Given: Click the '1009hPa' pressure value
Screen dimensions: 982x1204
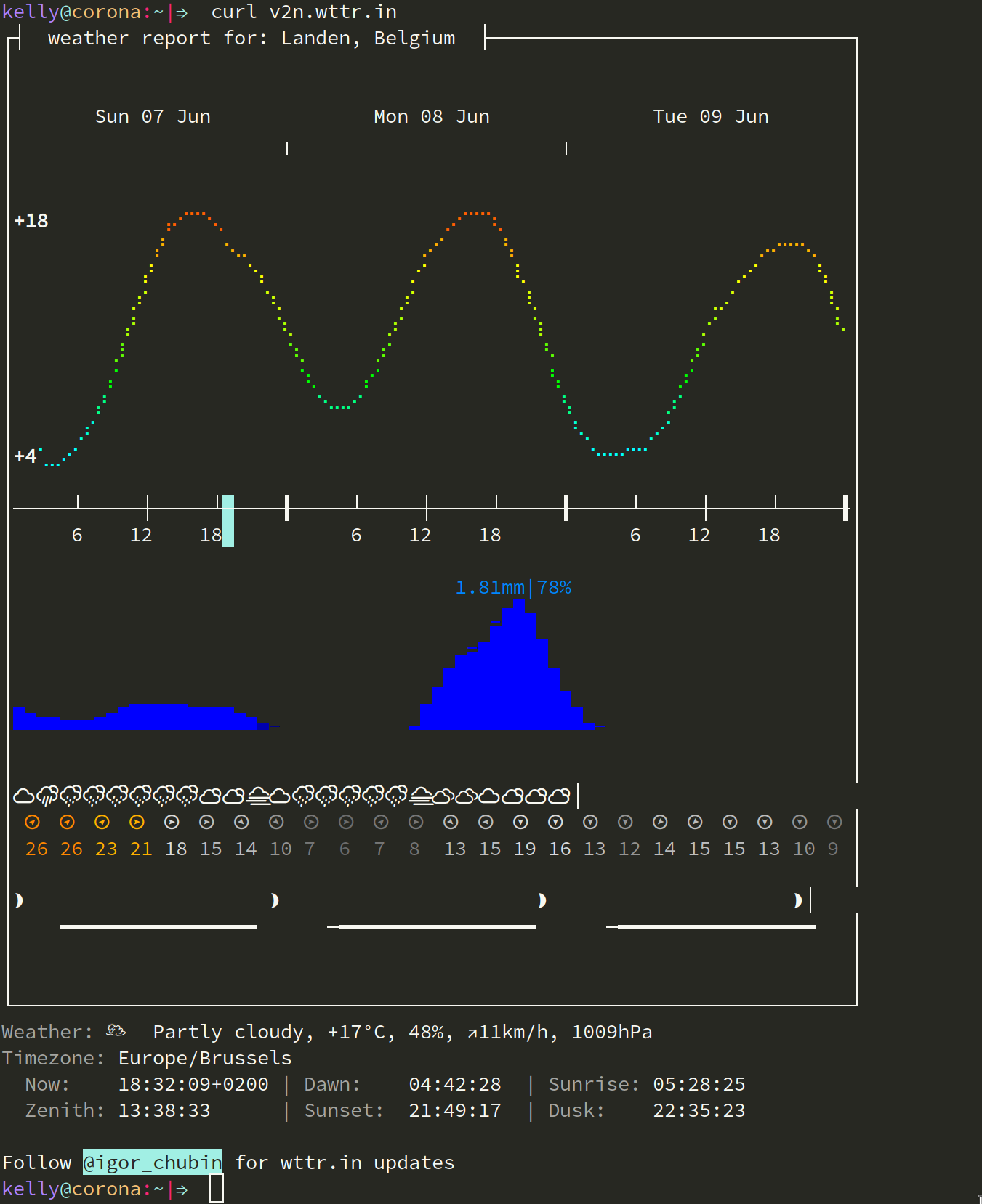Looking at the screenshot, I should [612, 1032].
